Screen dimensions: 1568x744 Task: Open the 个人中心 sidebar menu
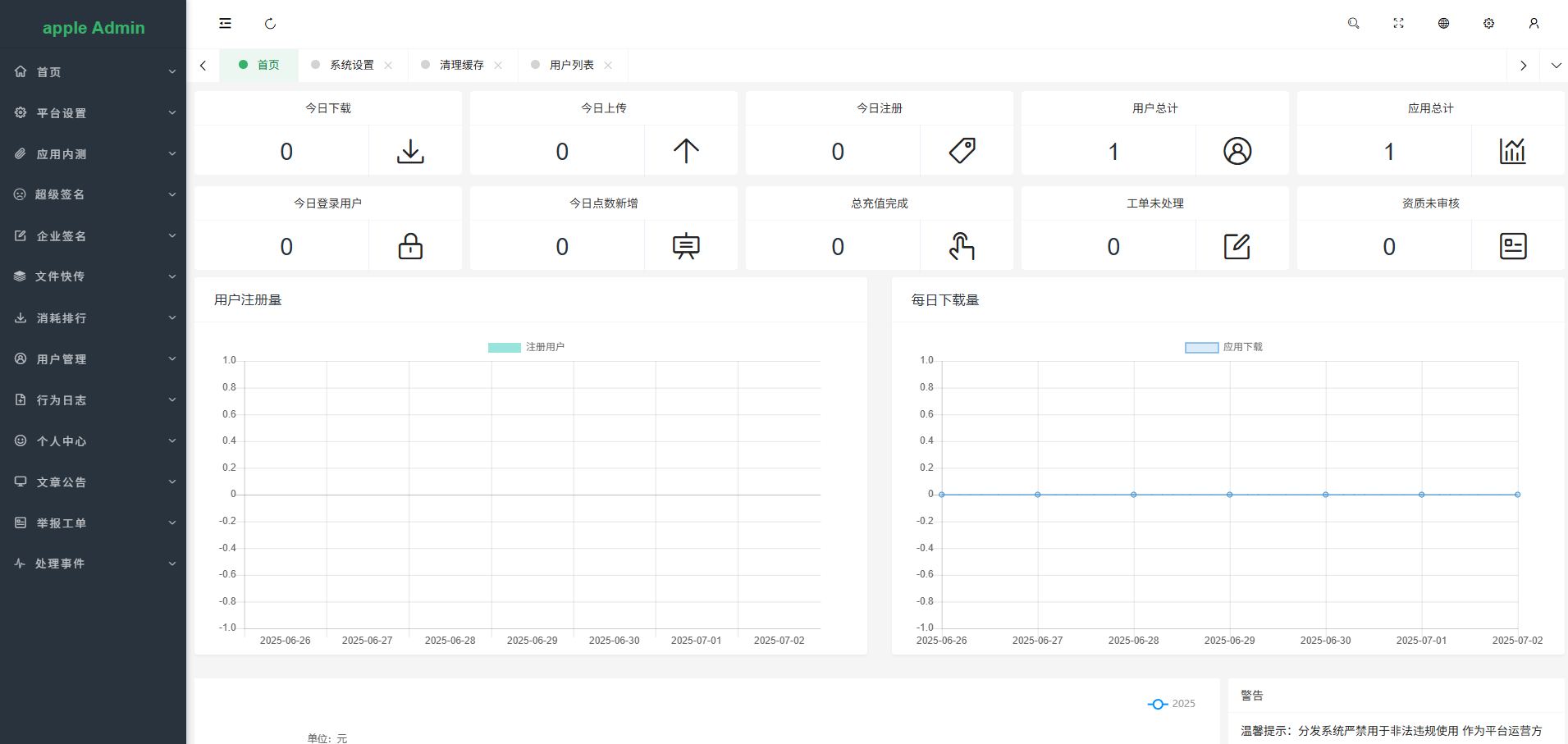tap(93, 440)
